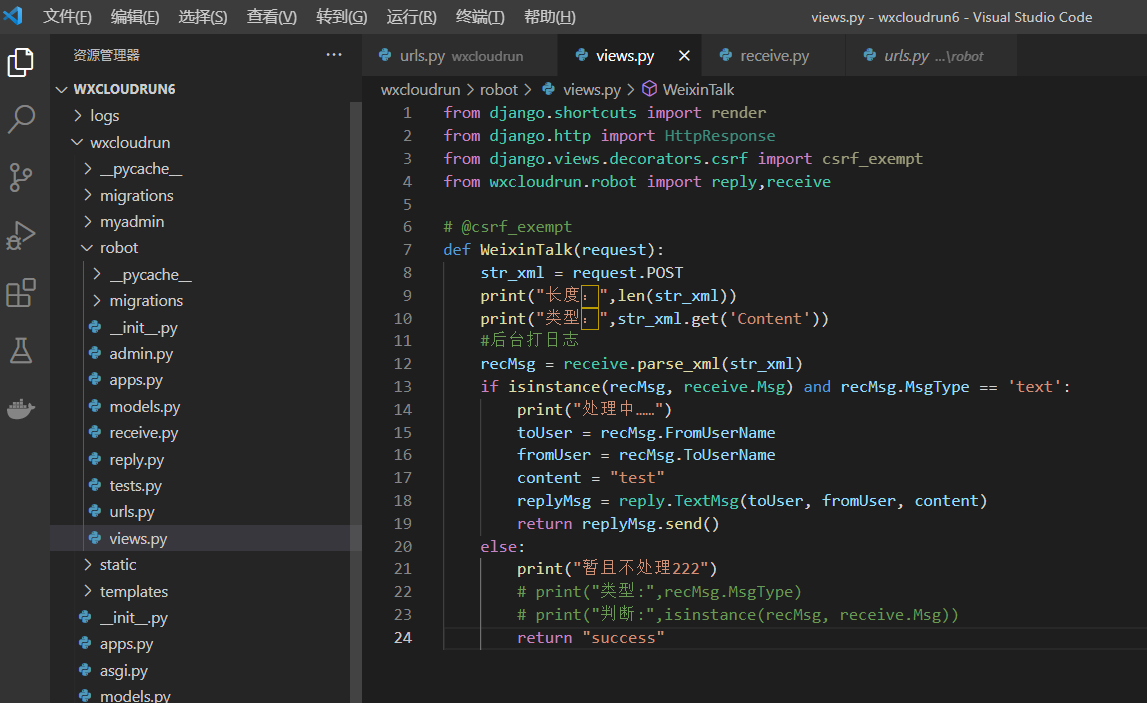Viewport: 1147px width, 703px height.
Task: Expand the static folder
Action: [x=88, y=565]
